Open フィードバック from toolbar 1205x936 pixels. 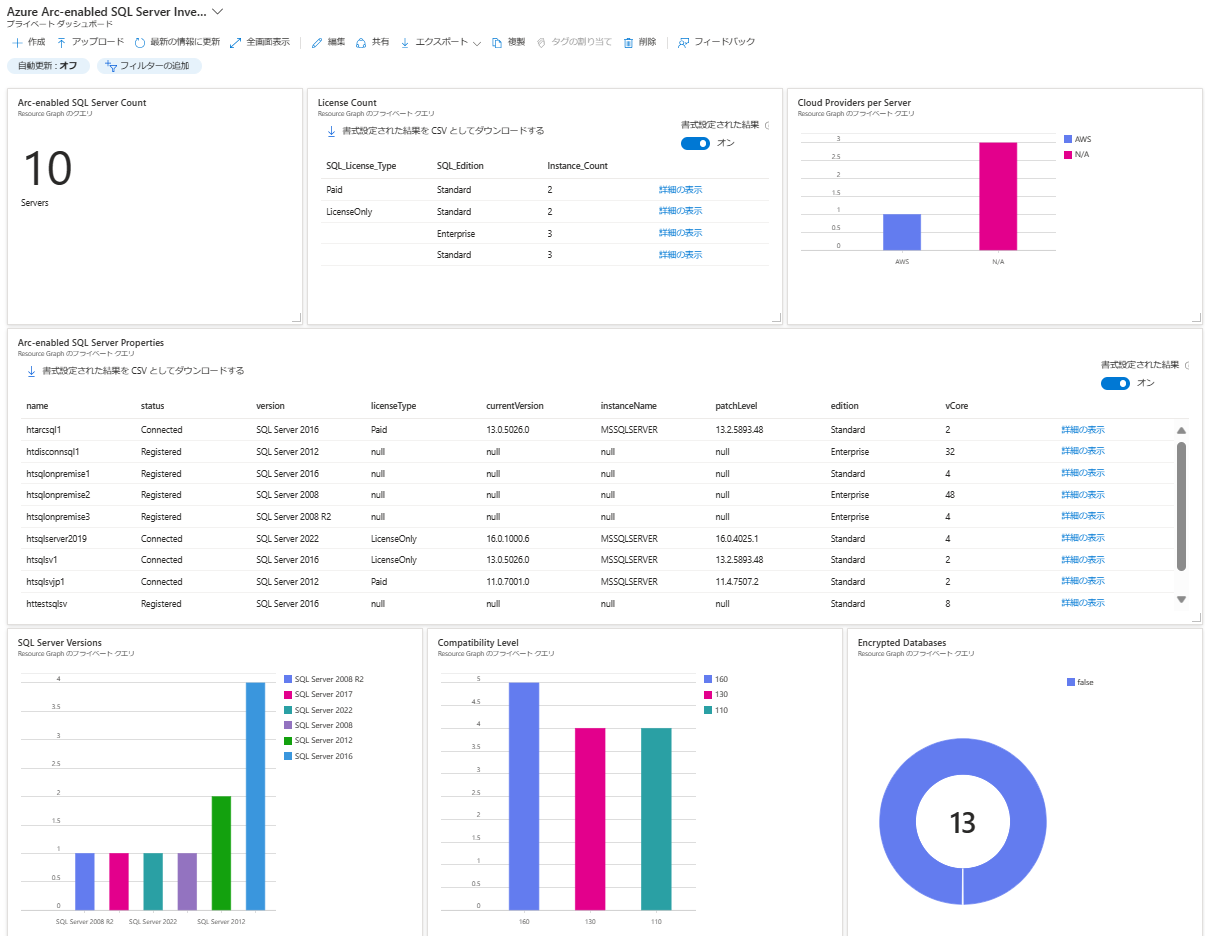716,43
